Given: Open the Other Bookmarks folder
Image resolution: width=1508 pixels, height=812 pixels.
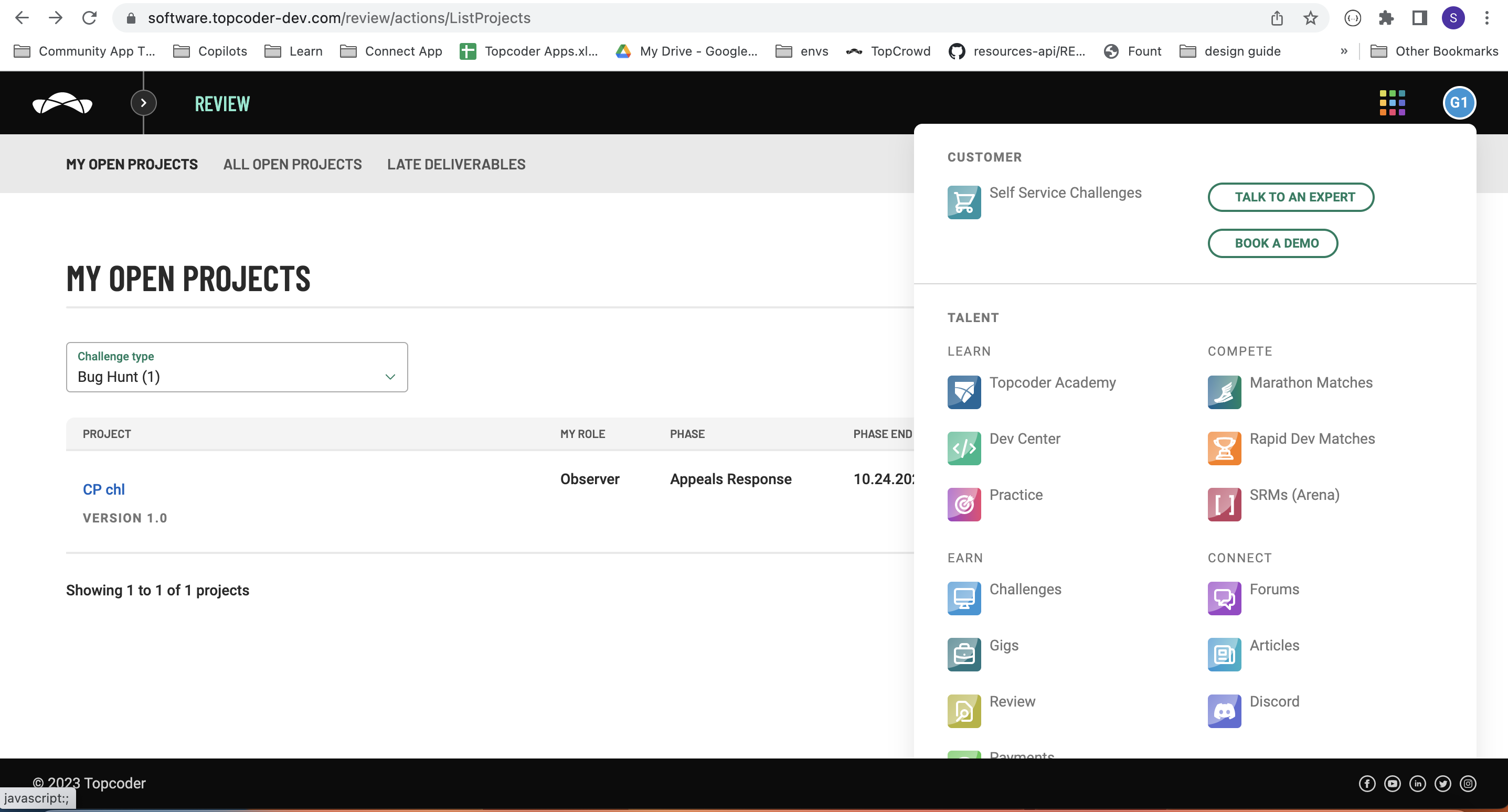Looking at the screenshot, I should coord(1434,51).
